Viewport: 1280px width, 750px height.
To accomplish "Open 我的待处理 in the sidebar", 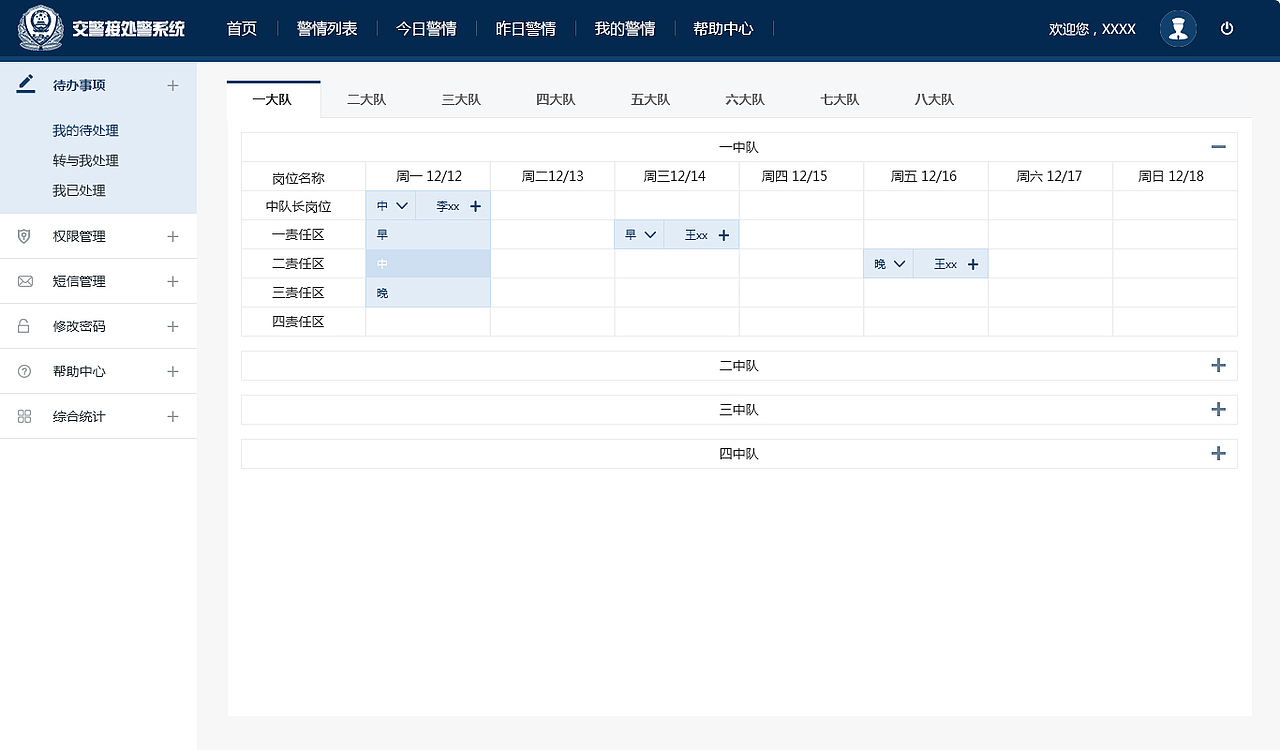I will click(x=85, y=130).
